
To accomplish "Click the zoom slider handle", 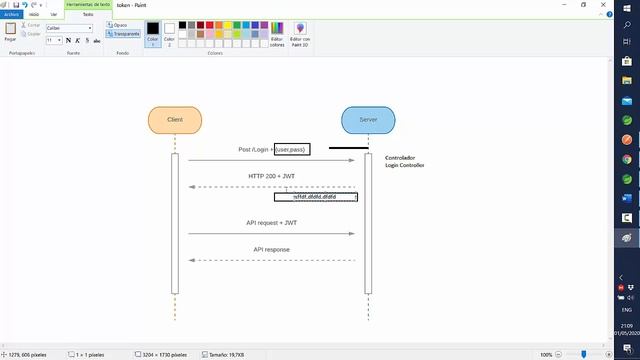I will click(x=584, y=355).
